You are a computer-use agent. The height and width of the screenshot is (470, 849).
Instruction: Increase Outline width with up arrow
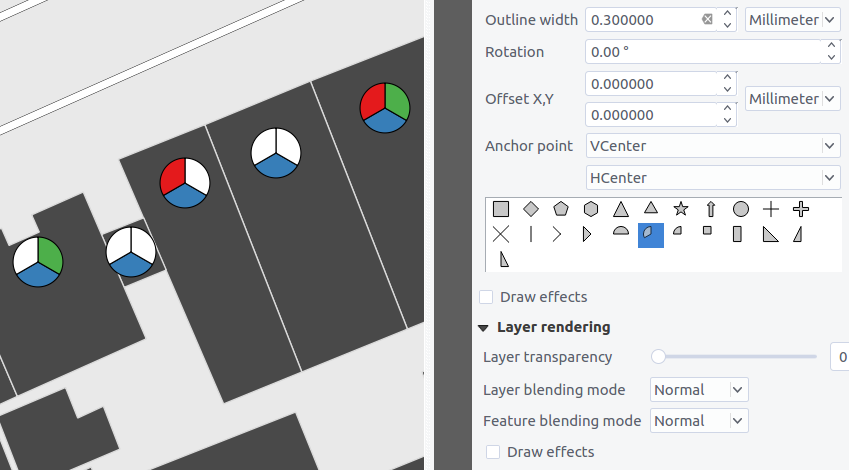click(728, 14)
